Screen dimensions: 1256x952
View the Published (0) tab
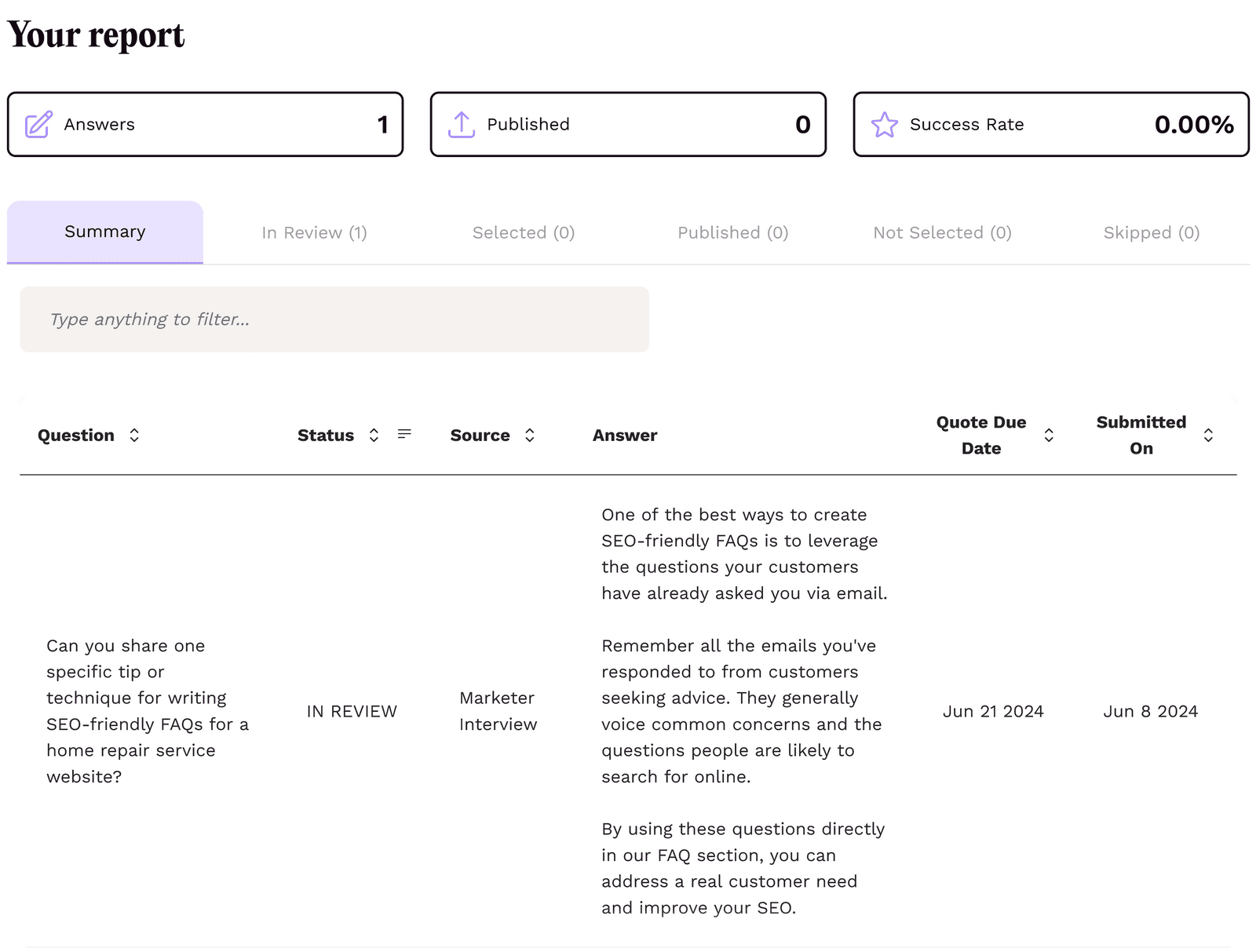point(732,232)
